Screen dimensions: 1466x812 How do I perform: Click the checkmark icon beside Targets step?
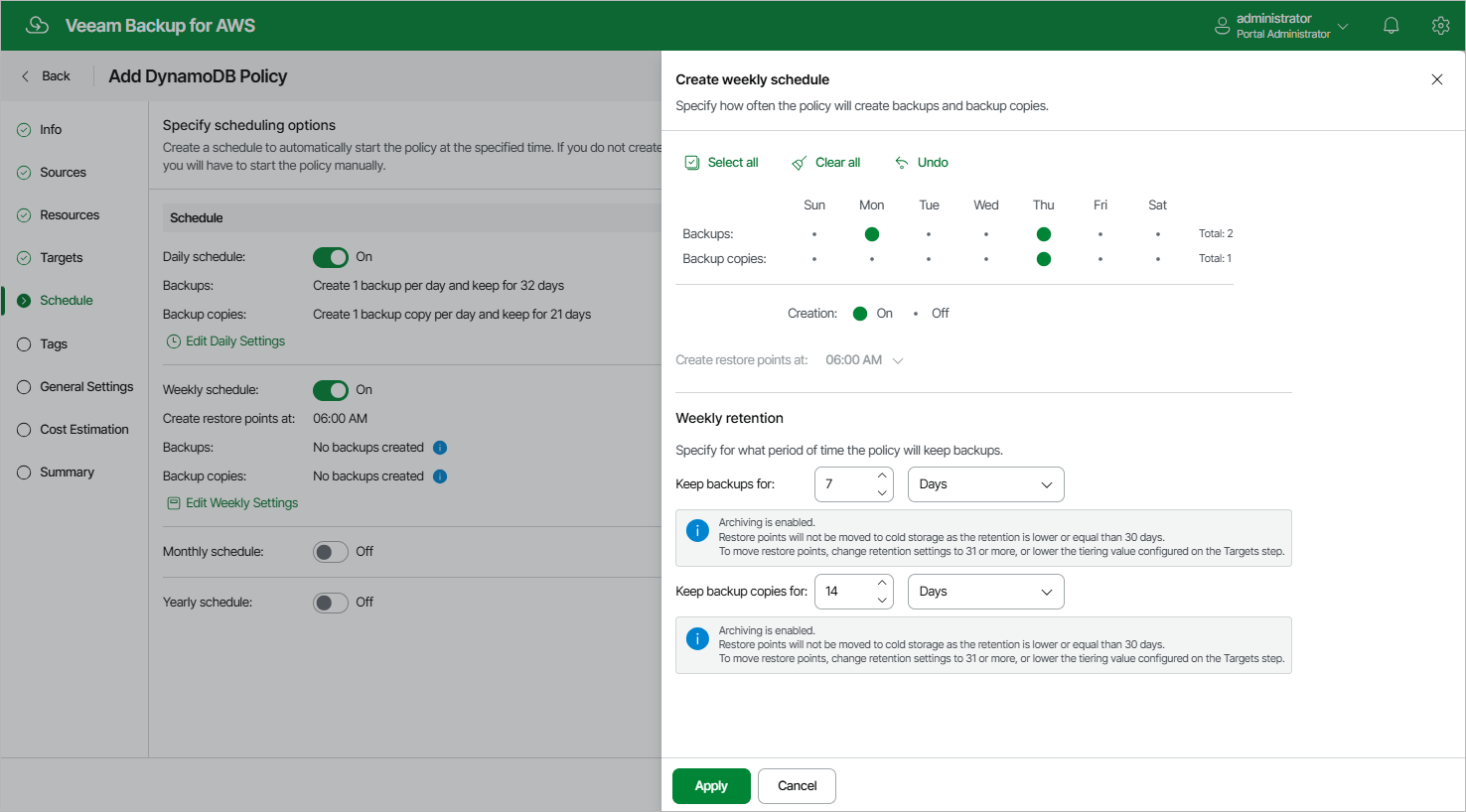pyautogui.click(x=24, y=258)
